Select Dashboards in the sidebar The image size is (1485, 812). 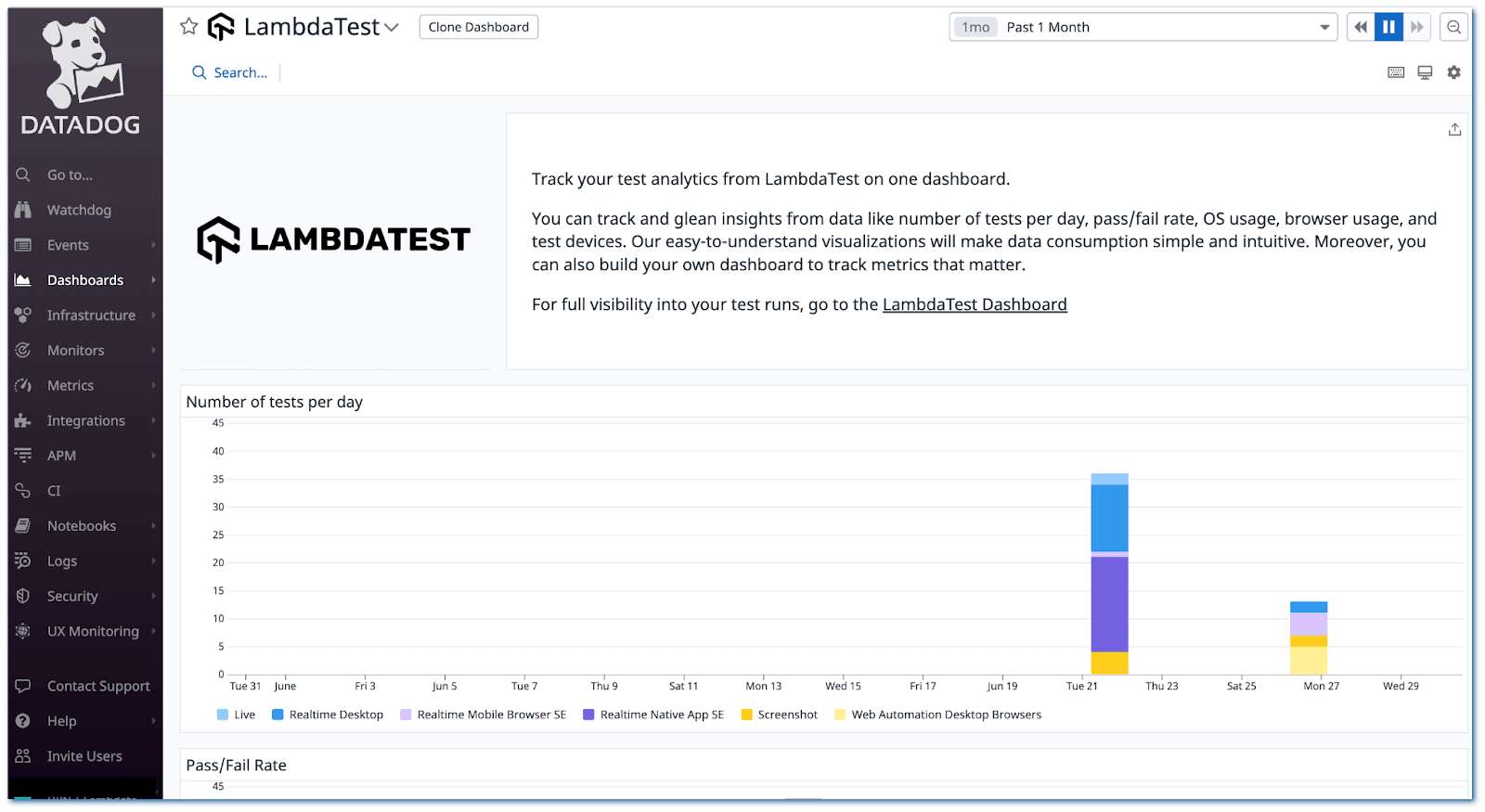pyautogui.click(x=84, y=280)
